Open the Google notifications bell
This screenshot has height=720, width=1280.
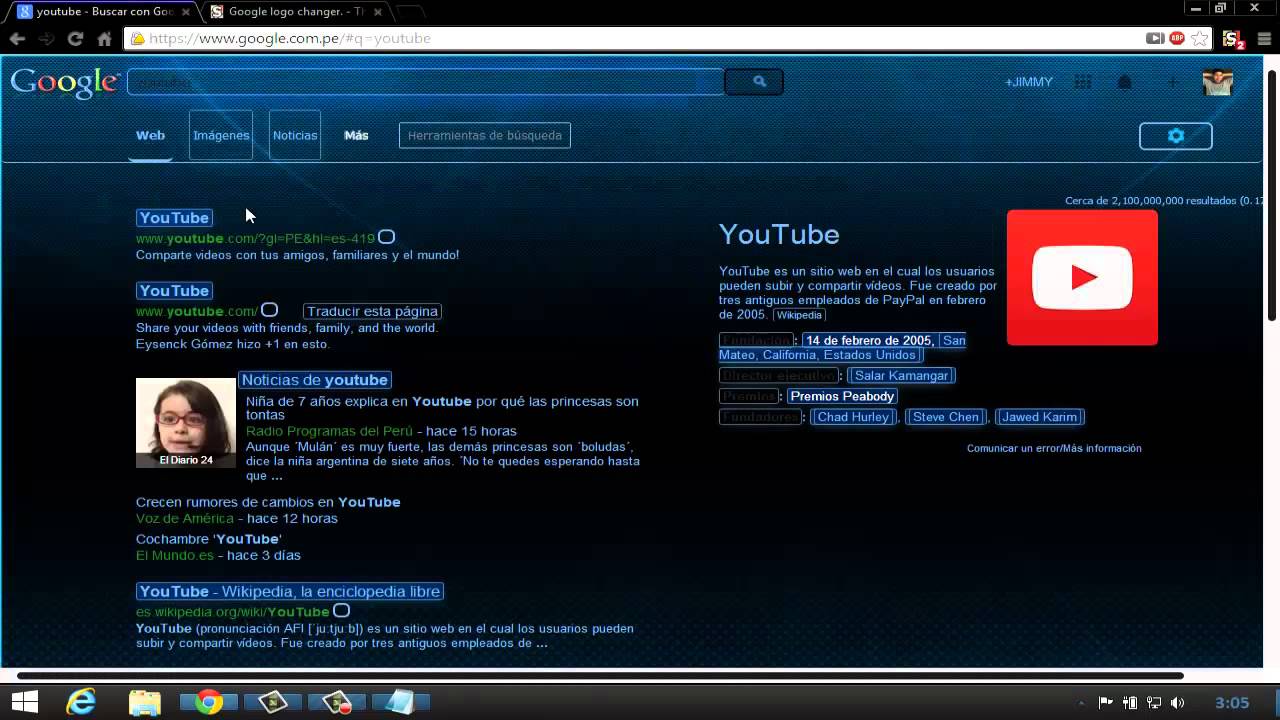1125,82
